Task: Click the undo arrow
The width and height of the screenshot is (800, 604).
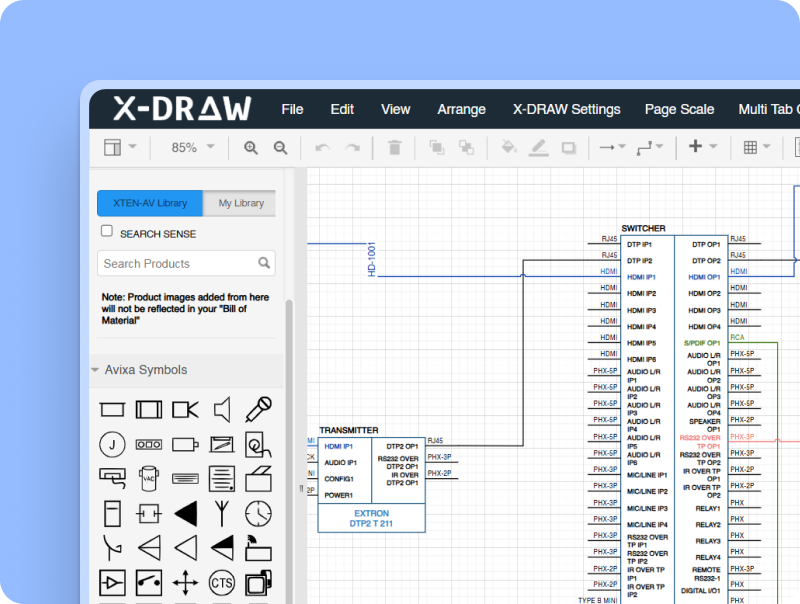Action: pyautogui.click(x=322, y=148)
